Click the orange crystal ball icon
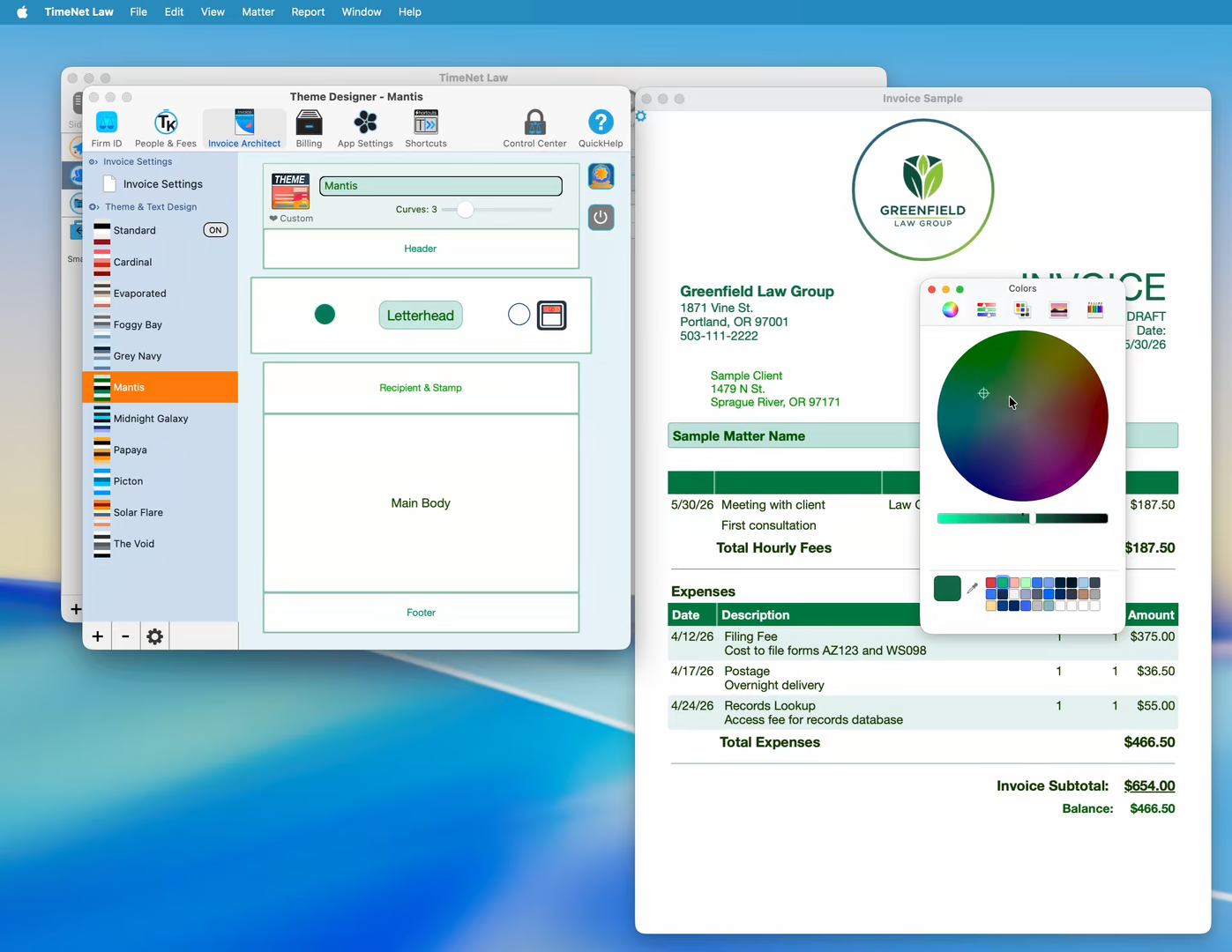 [x=601, y=176]
